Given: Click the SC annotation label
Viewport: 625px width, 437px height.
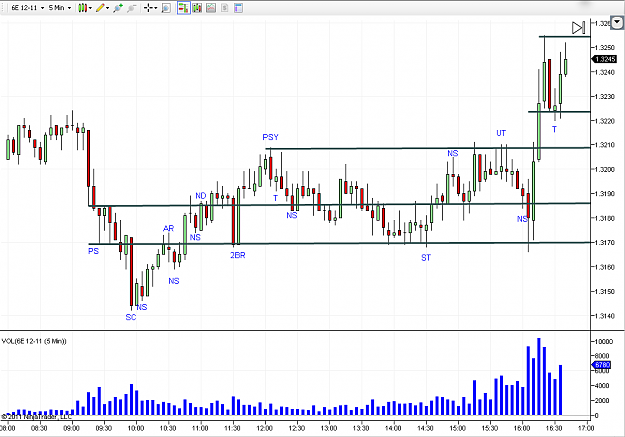Looking at the screenshot, I should 131,317.
